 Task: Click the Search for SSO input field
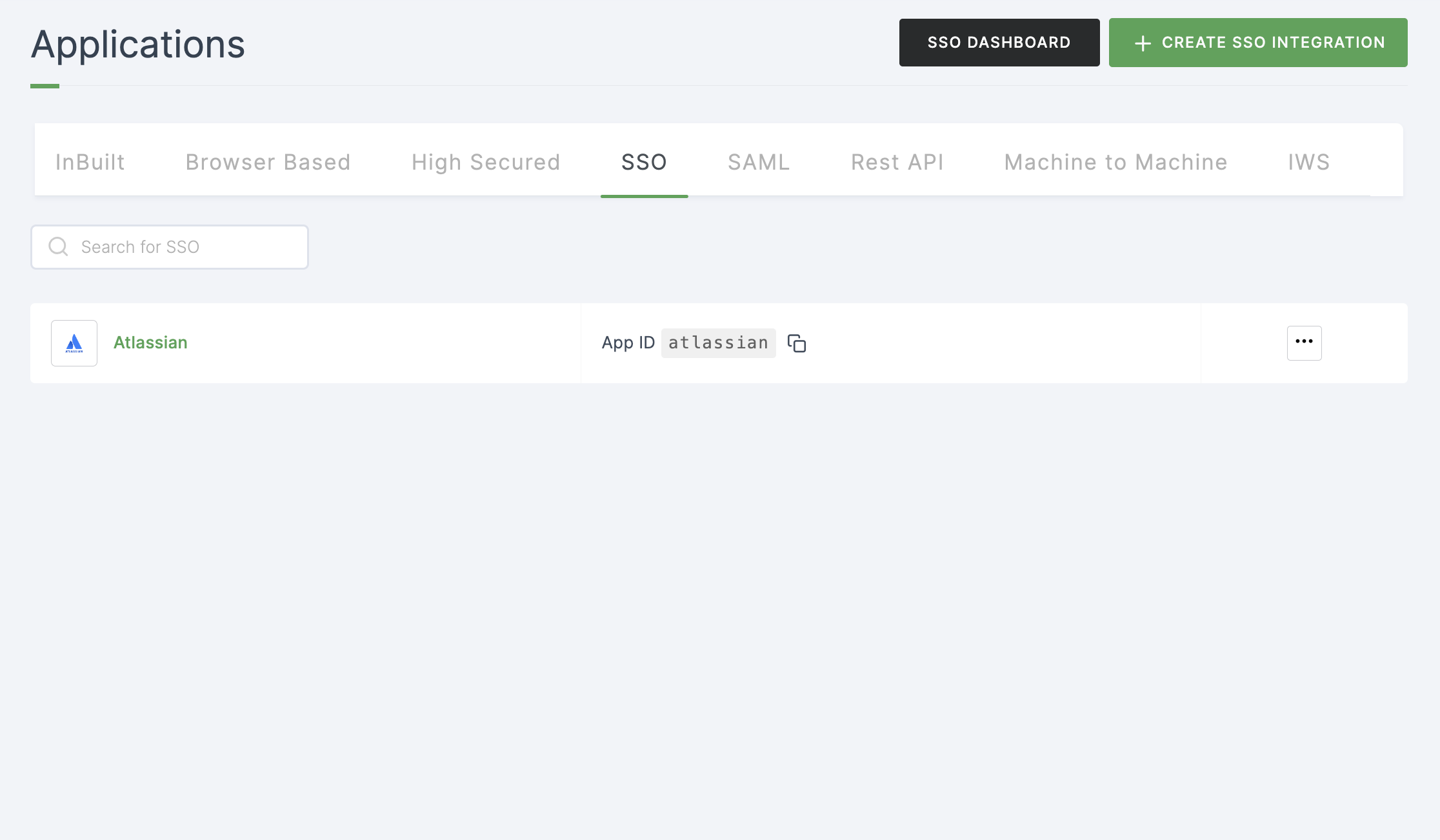(170, 246)
